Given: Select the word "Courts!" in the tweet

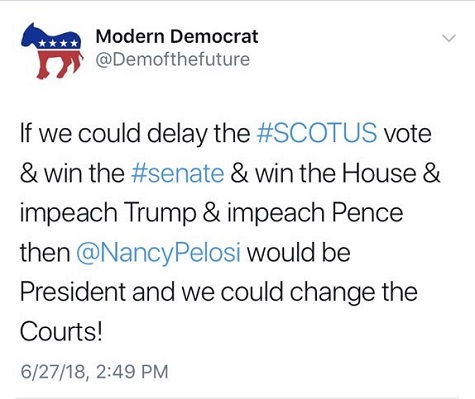Looking at the screenshot, I should pos(61,332).
